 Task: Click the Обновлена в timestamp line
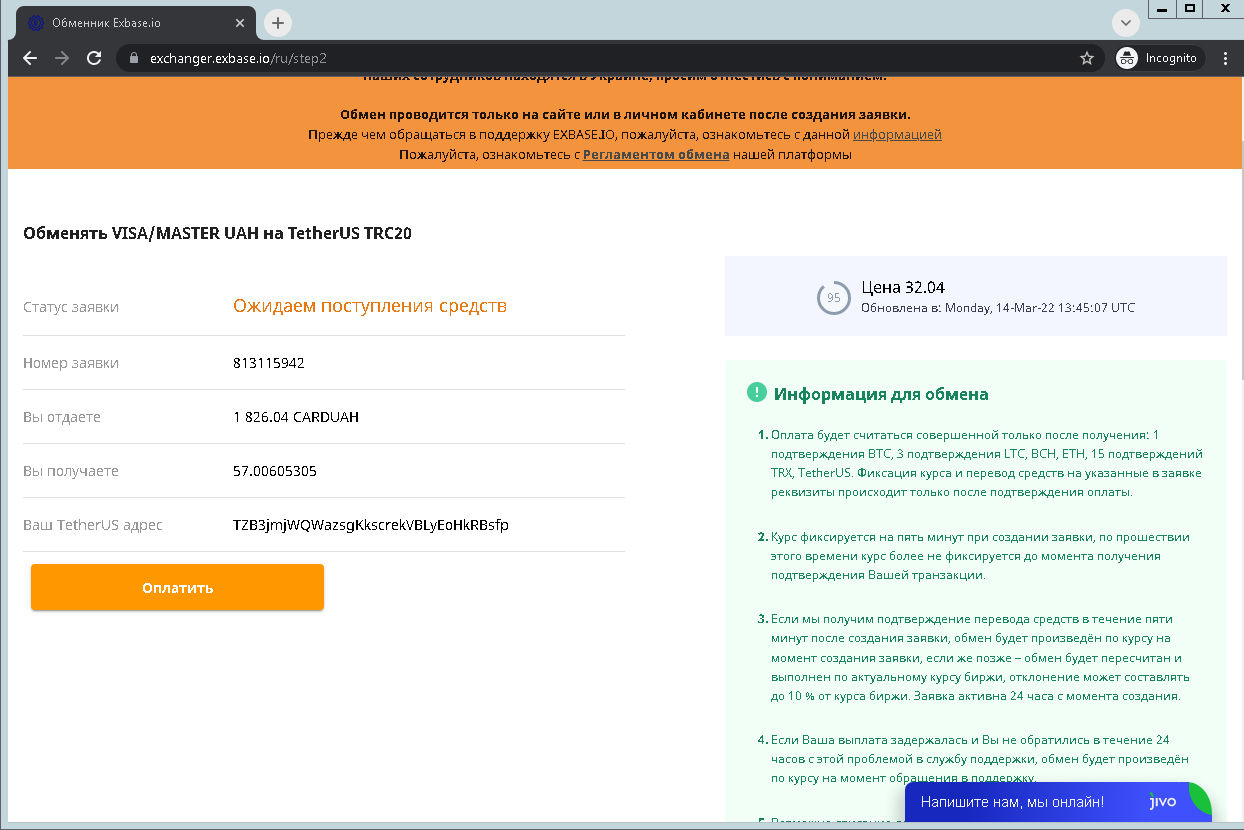(998, 307)
